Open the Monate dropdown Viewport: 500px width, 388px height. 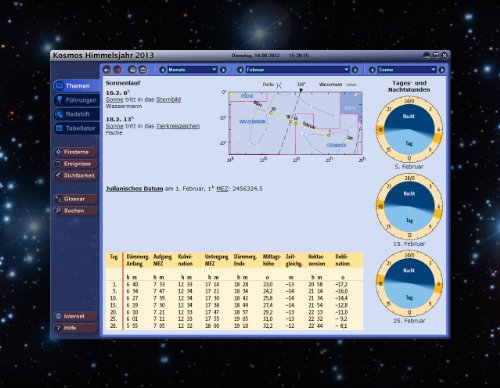(x=192, y=70)
